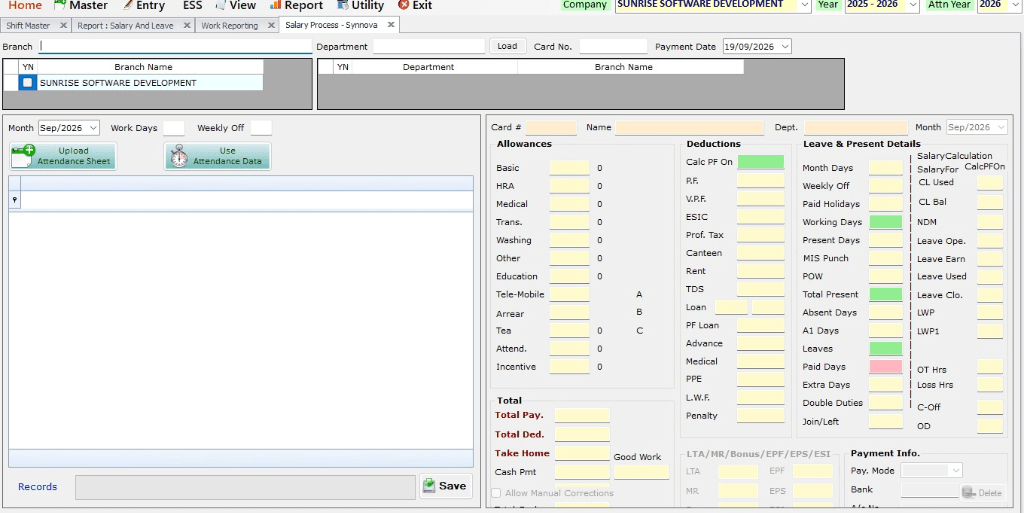Image resolution: width=1024 pixels, height=513 pixels.
Task: Close the Report : Salary And Leave tab
Action: 187,25
